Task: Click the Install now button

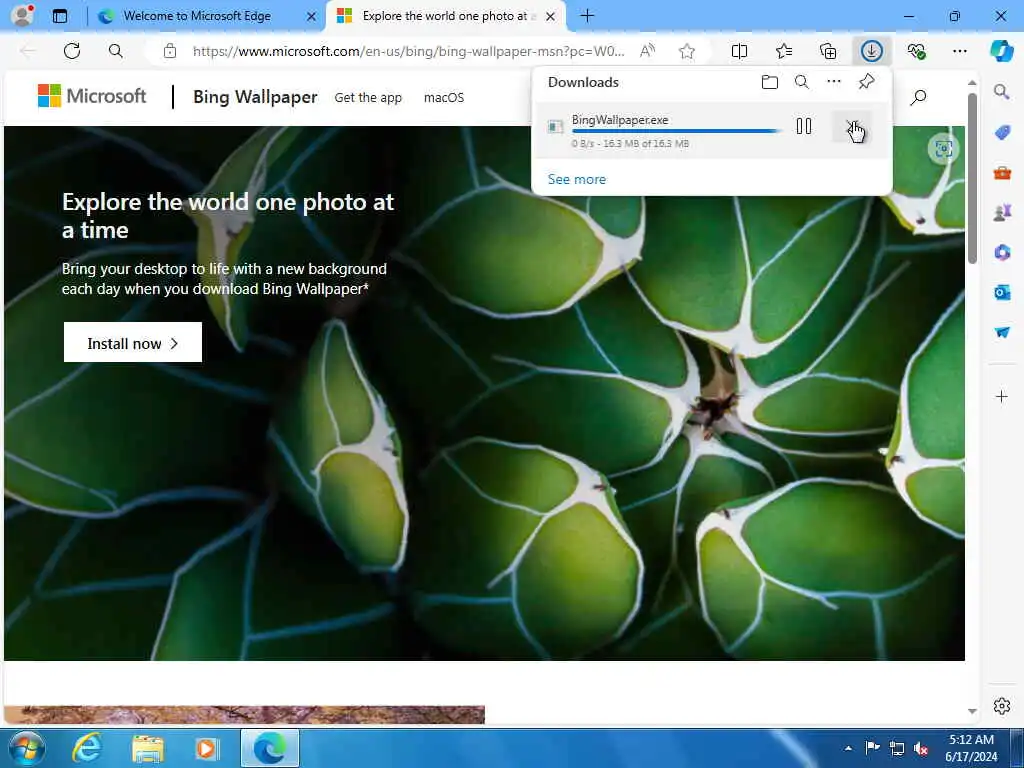Action: pyautogui.click(x=133, y=342)
